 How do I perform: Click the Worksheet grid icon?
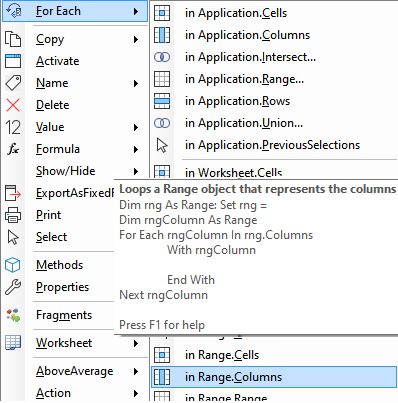pos(13,343)
